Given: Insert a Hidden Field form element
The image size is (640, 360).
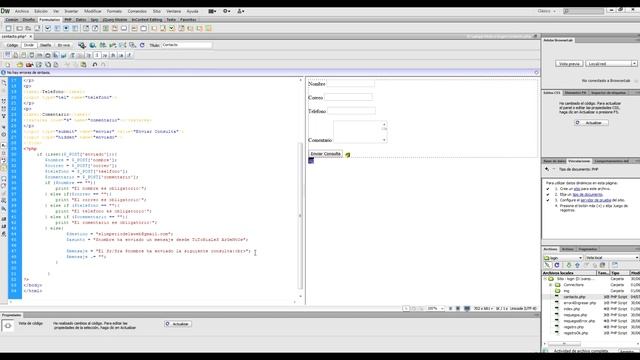Looking at the screenshot, I should click(28, 29).
